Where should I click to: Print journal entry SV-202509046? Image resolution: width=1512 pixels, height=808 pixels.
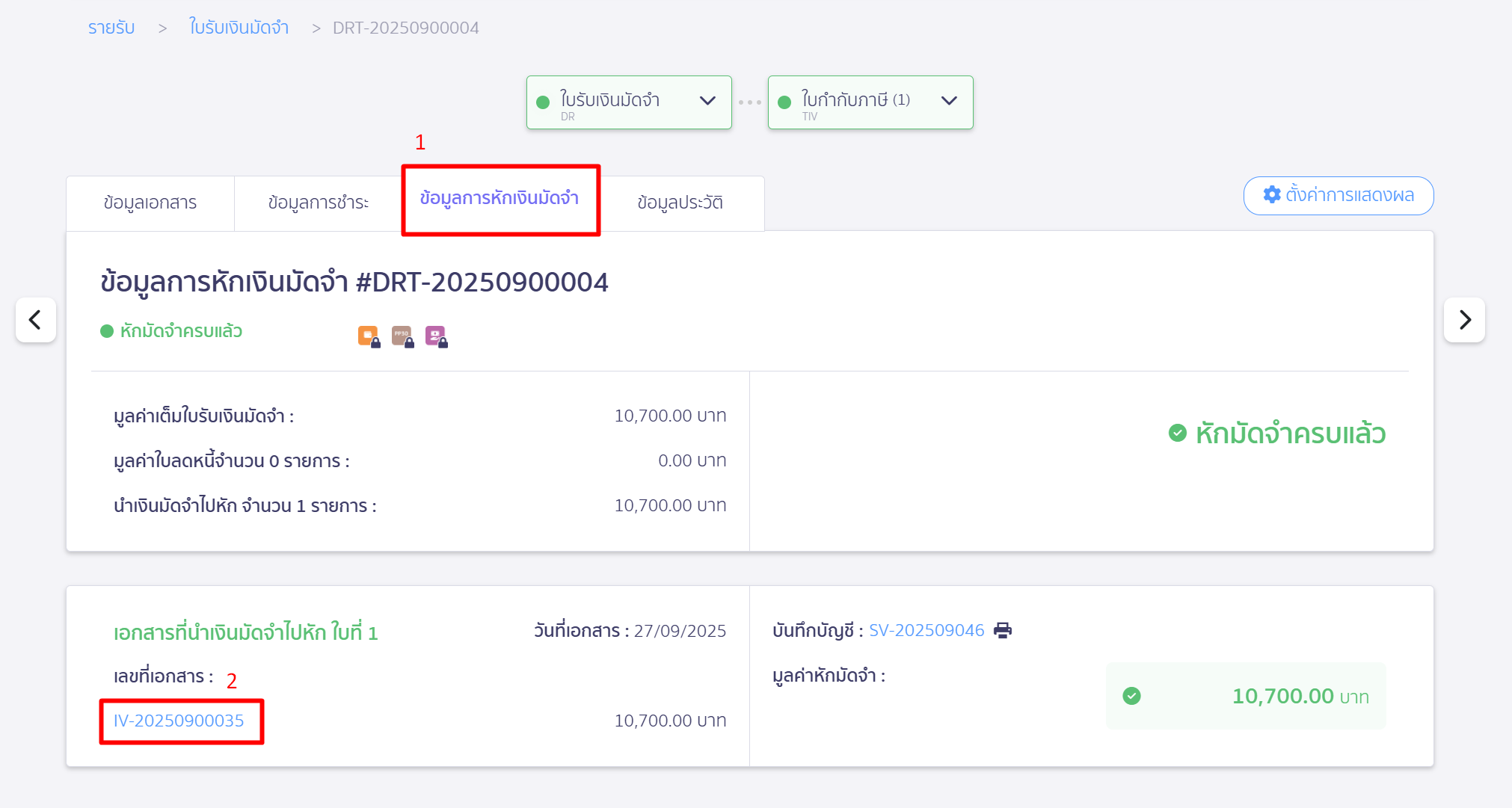tap(1002, 630)
